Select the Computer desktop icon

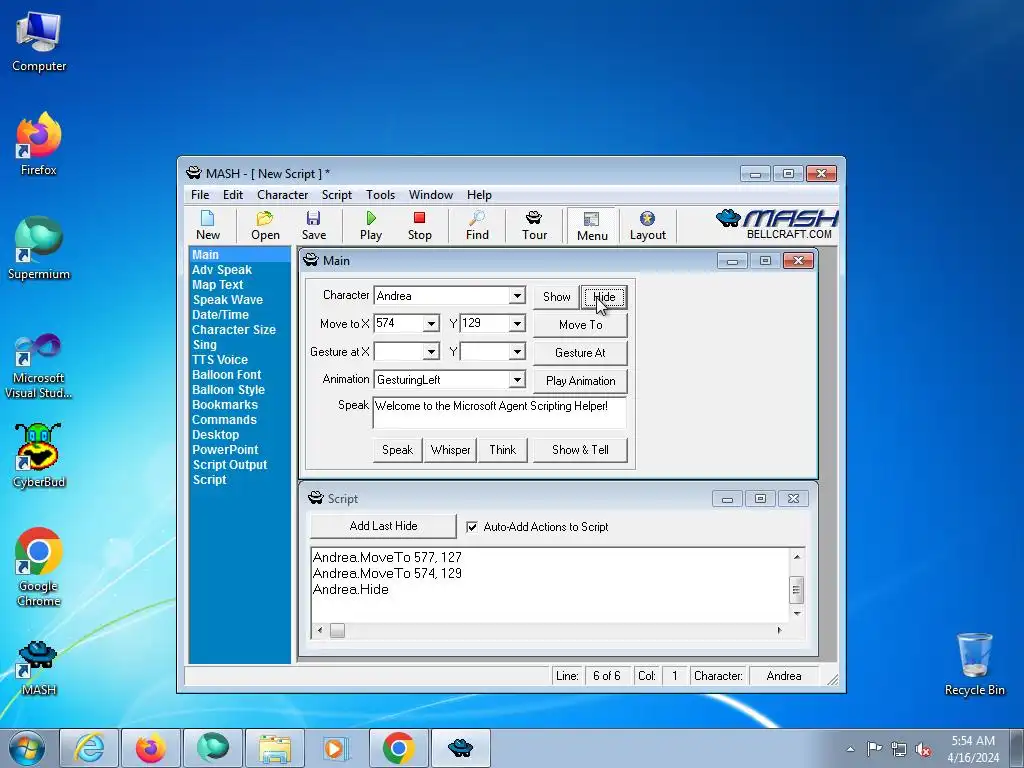point(39,43)
